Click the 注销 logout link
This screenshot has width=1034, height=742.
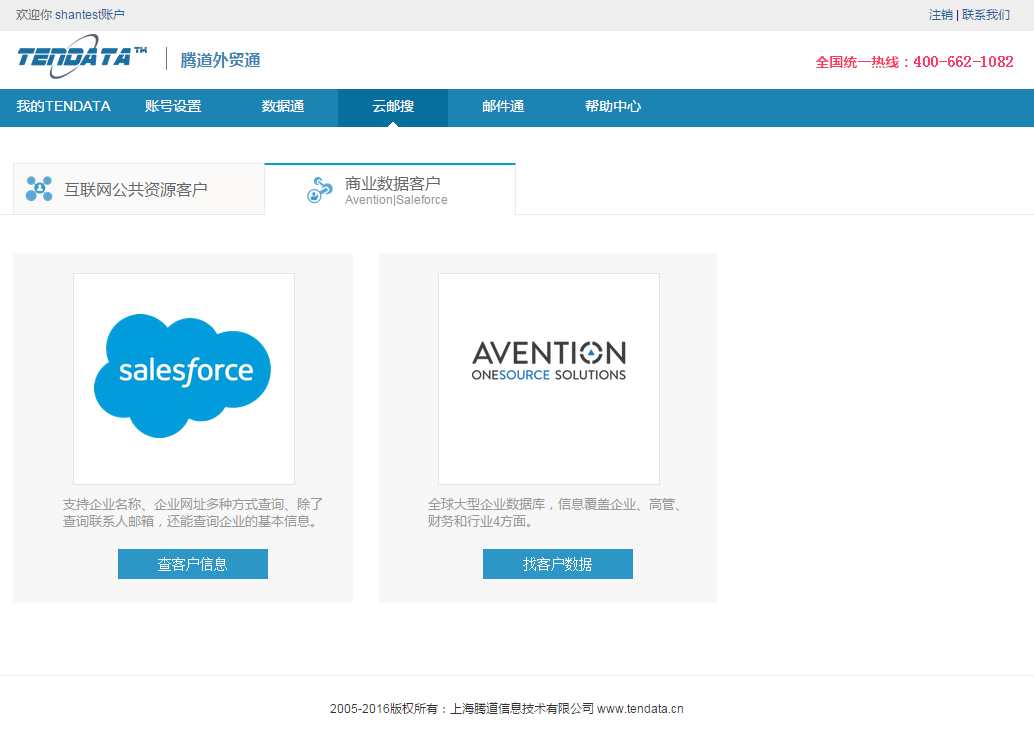tap(940, 15)
